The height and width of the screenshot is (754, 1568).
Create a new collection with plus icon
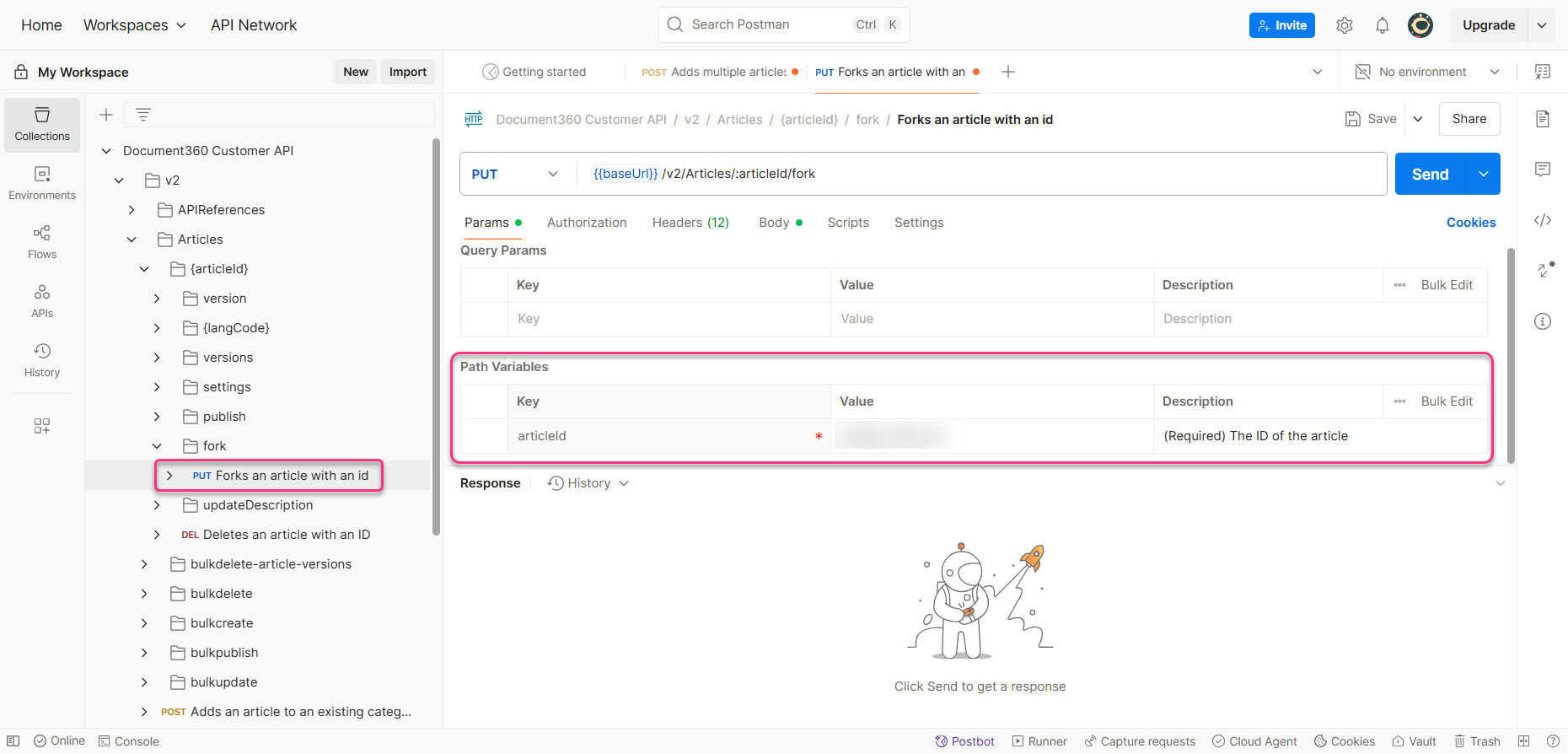coord(106,115)
